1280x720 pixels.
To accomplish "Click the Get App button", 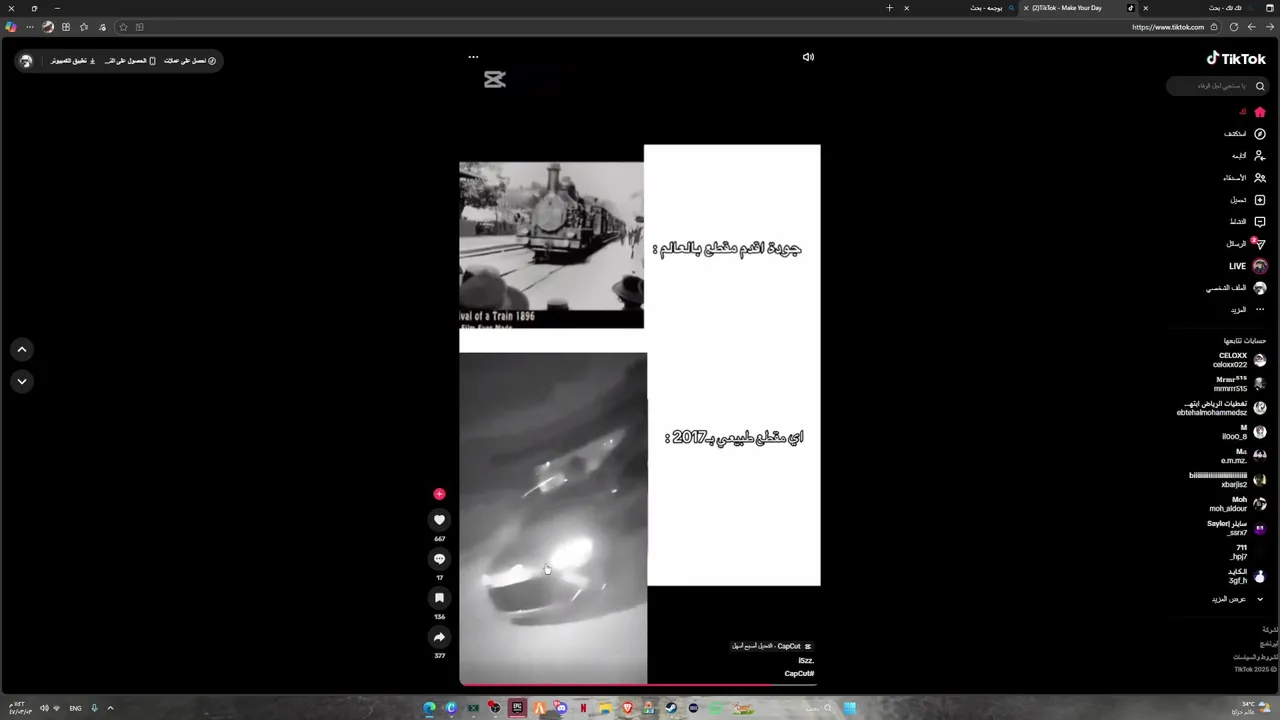I will pyautogui.click(x=131, y=61).
